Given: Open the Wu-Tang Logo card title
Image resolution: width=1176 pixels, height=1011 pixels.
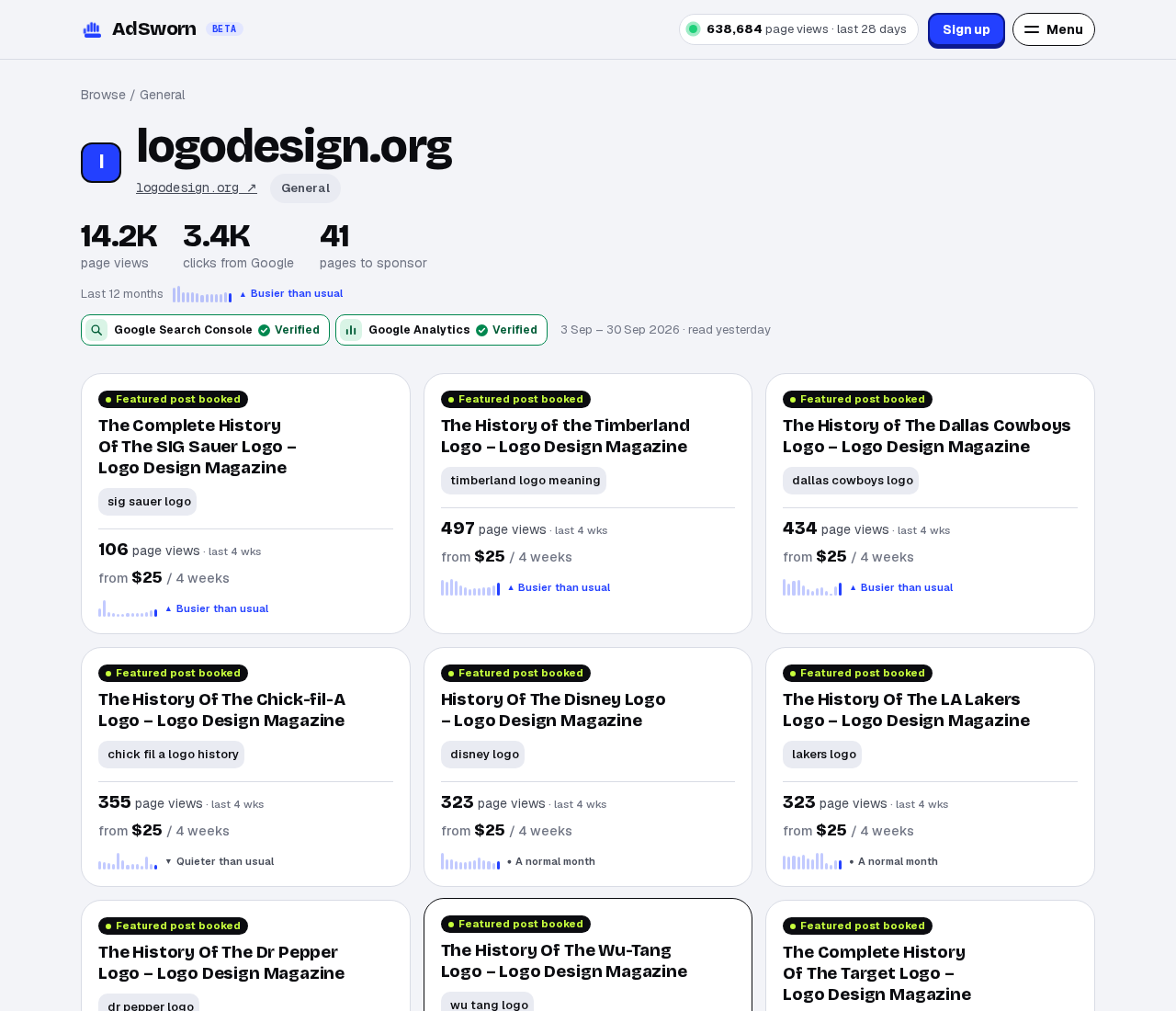Looking at the screenshot, I should tap(564, 960).
